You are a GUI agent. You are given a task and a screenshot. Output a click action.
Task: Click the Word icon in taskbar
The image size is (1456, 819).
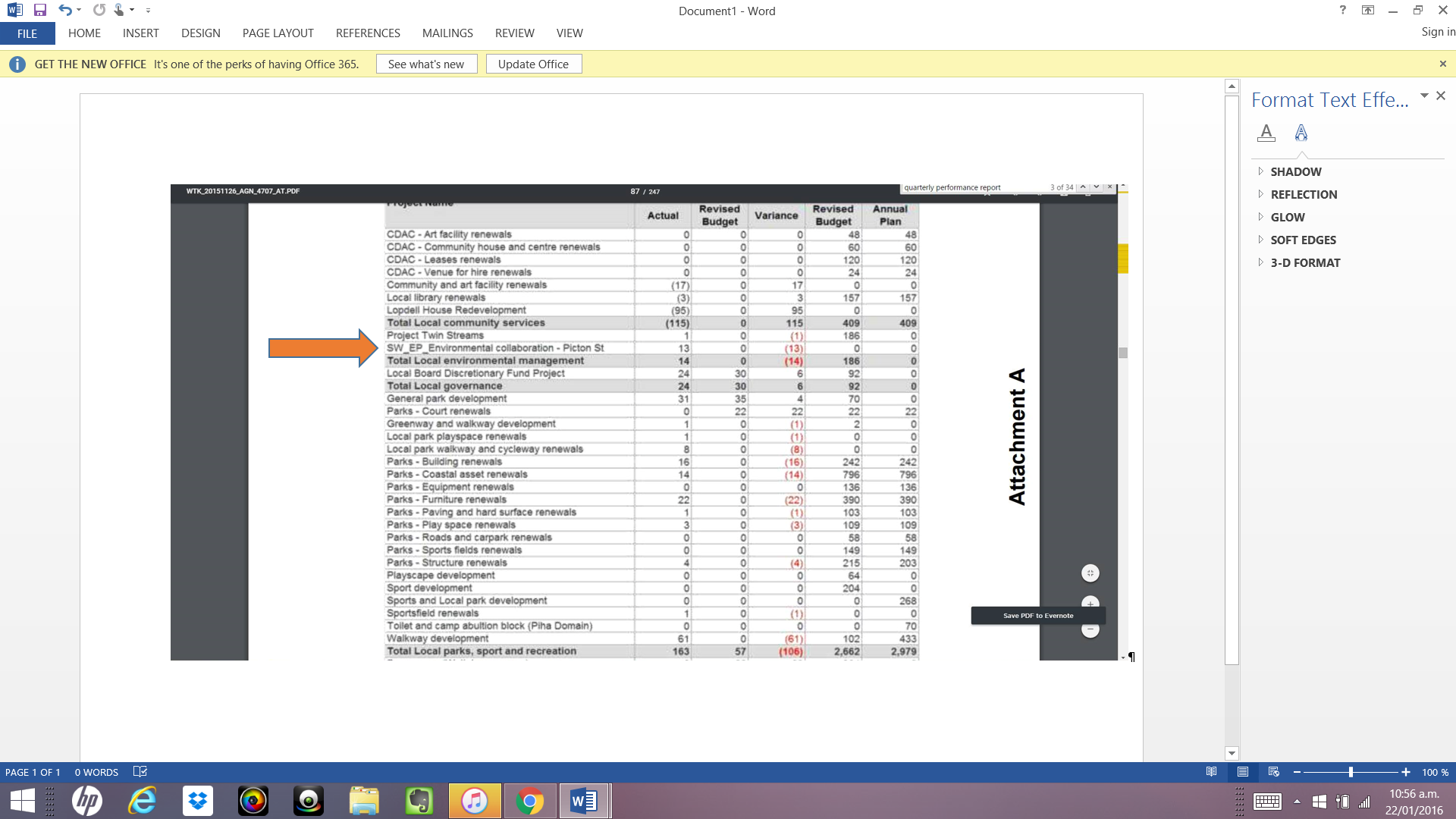tap(585, 801)
